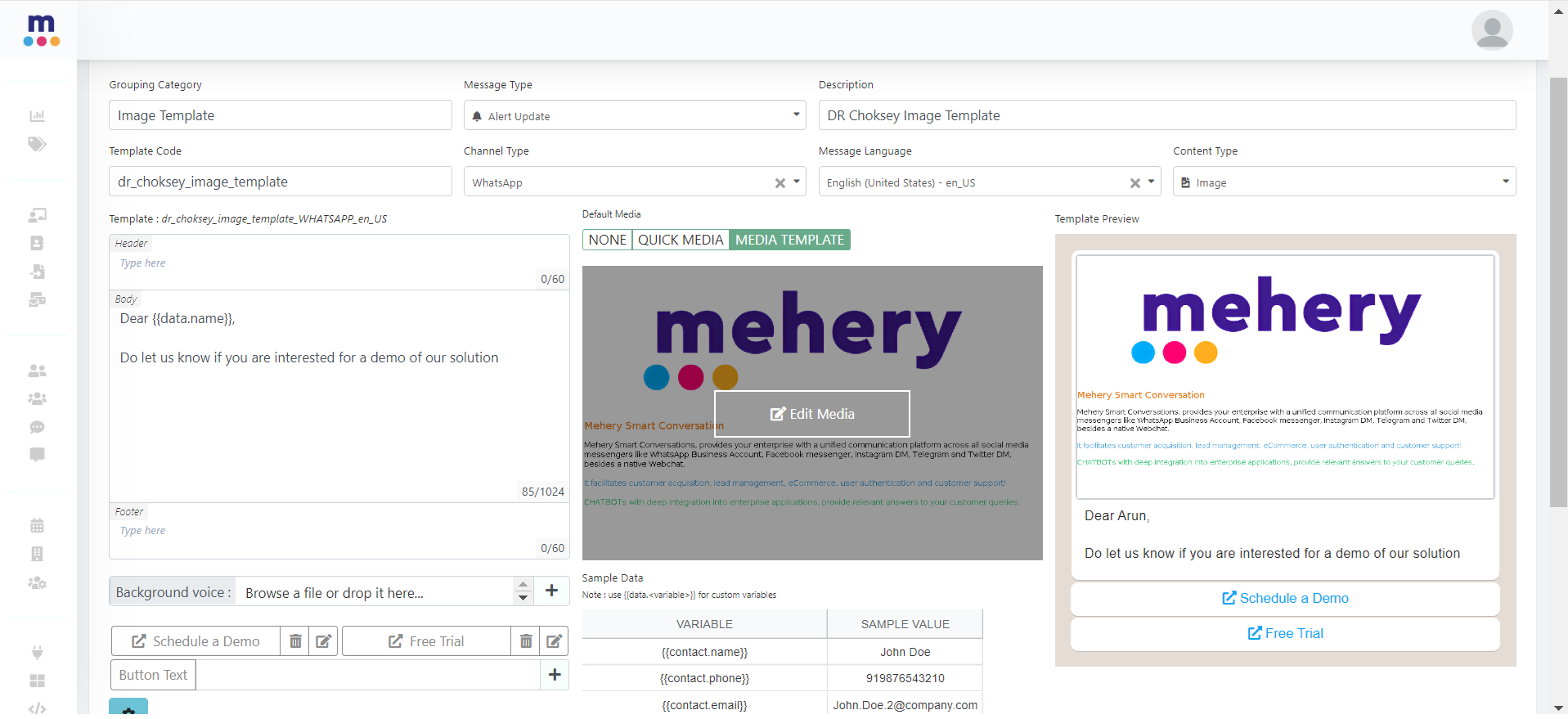Select the John Doe sample value cell

click(x=905, y=652)
